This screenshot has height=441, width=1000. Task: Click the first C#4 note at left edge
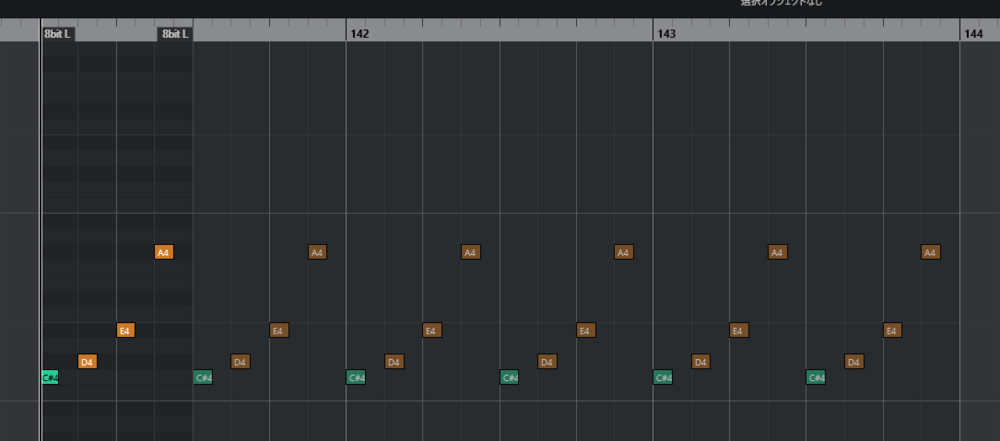[x=50, y=377]
